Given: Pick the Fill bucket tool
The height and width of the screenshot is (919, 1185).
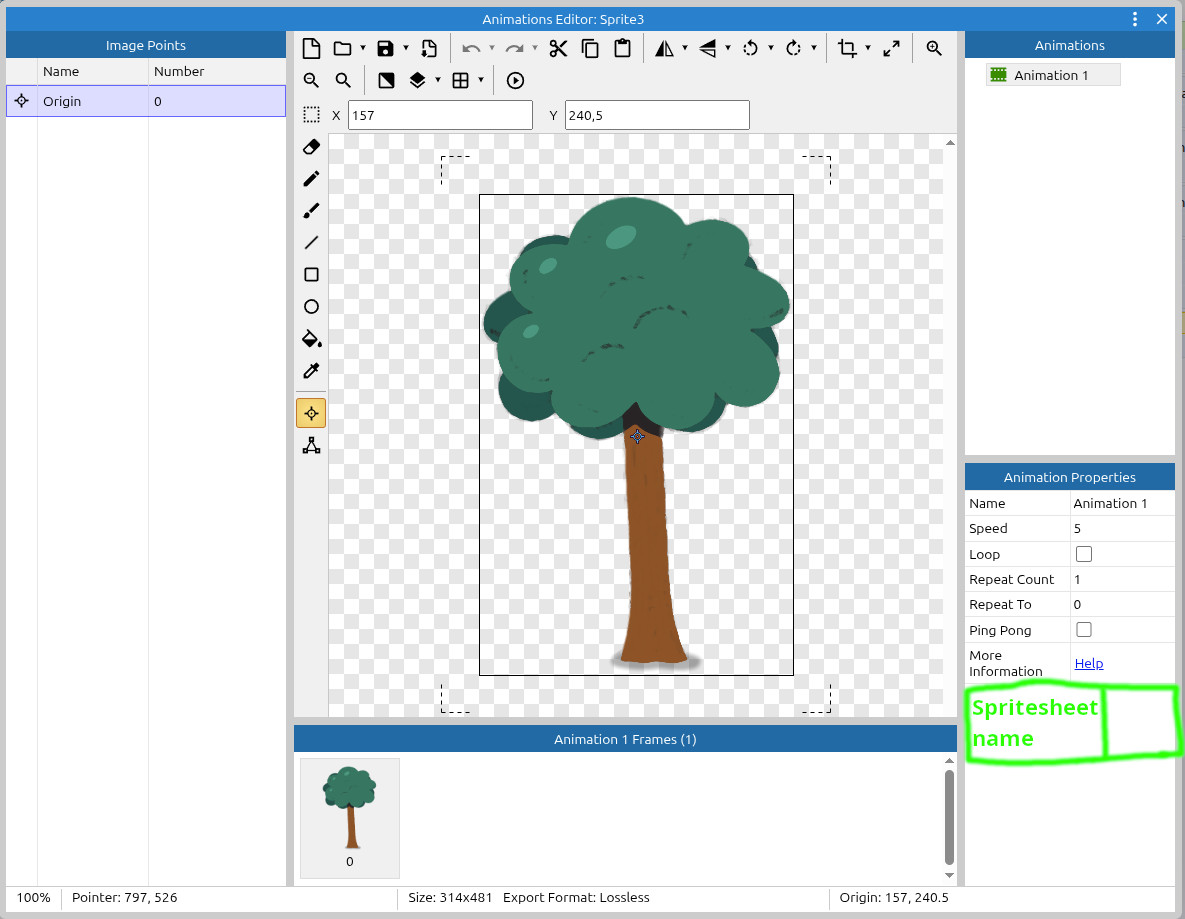Looking at the screenshot, I should 311,339.
